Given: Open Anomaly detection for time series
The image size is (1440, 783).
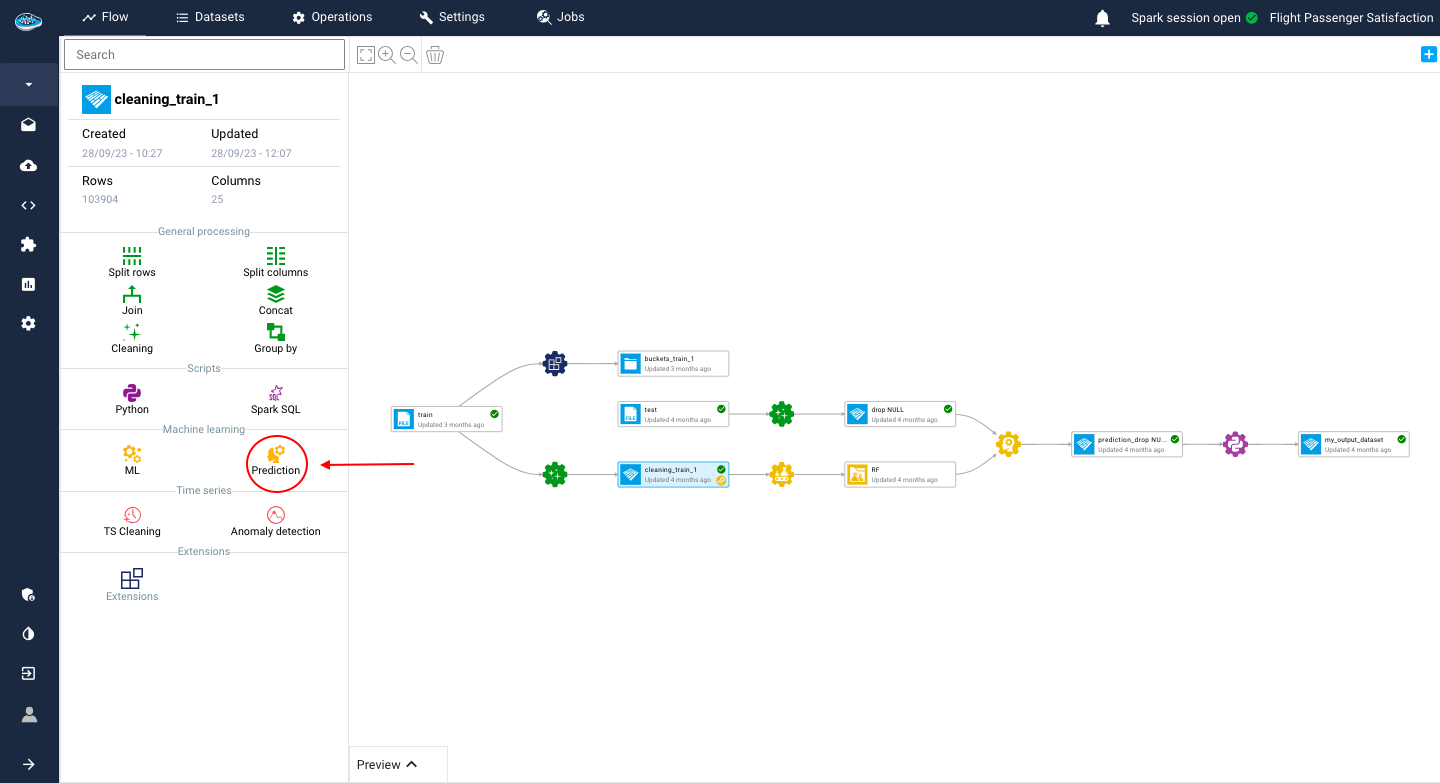Looking at the screenshot, I should [276, 517].
